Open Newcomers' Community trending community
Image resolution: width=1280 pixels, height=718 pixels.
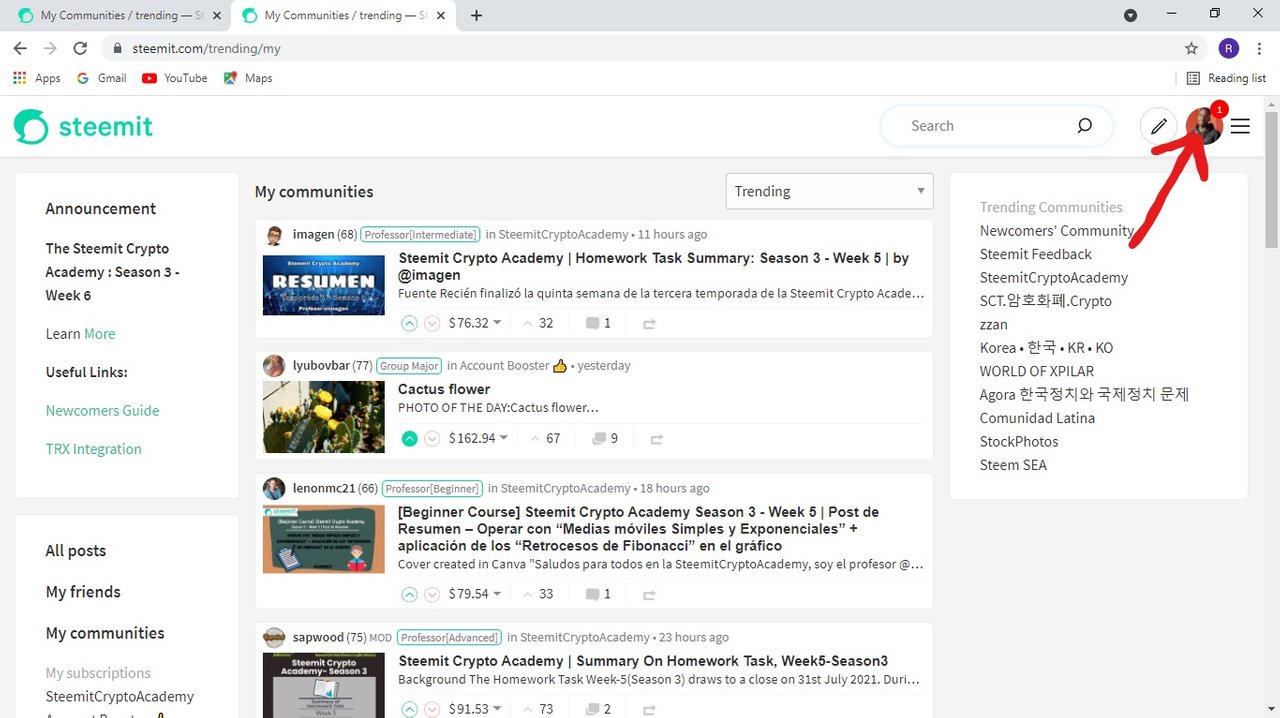(1057, 231)
